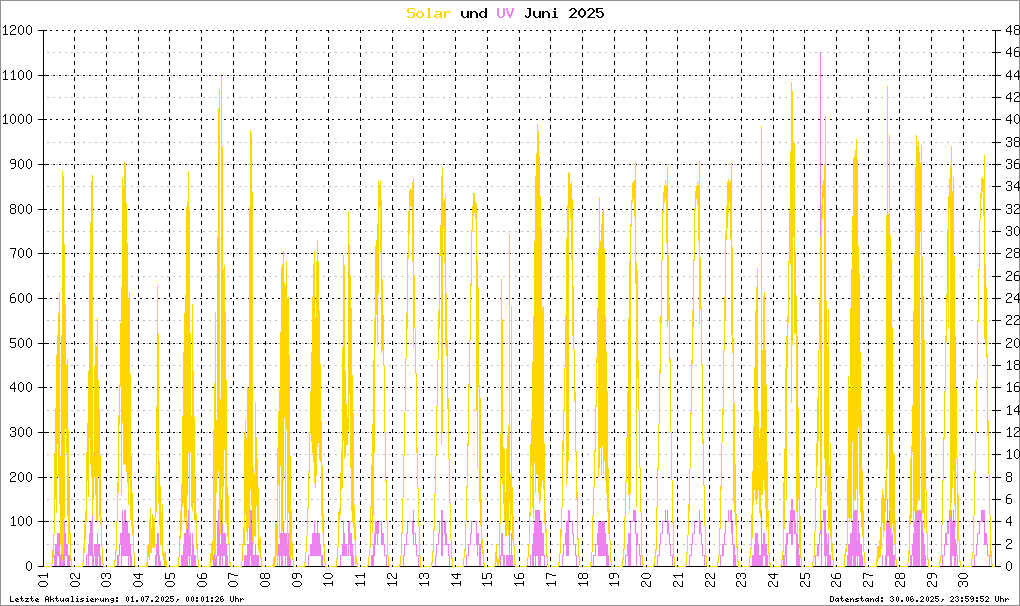Click the 100 label on the left axis
Image resolution: width=1020 pixels, height=606 pixels.
(x=22, y=522)
